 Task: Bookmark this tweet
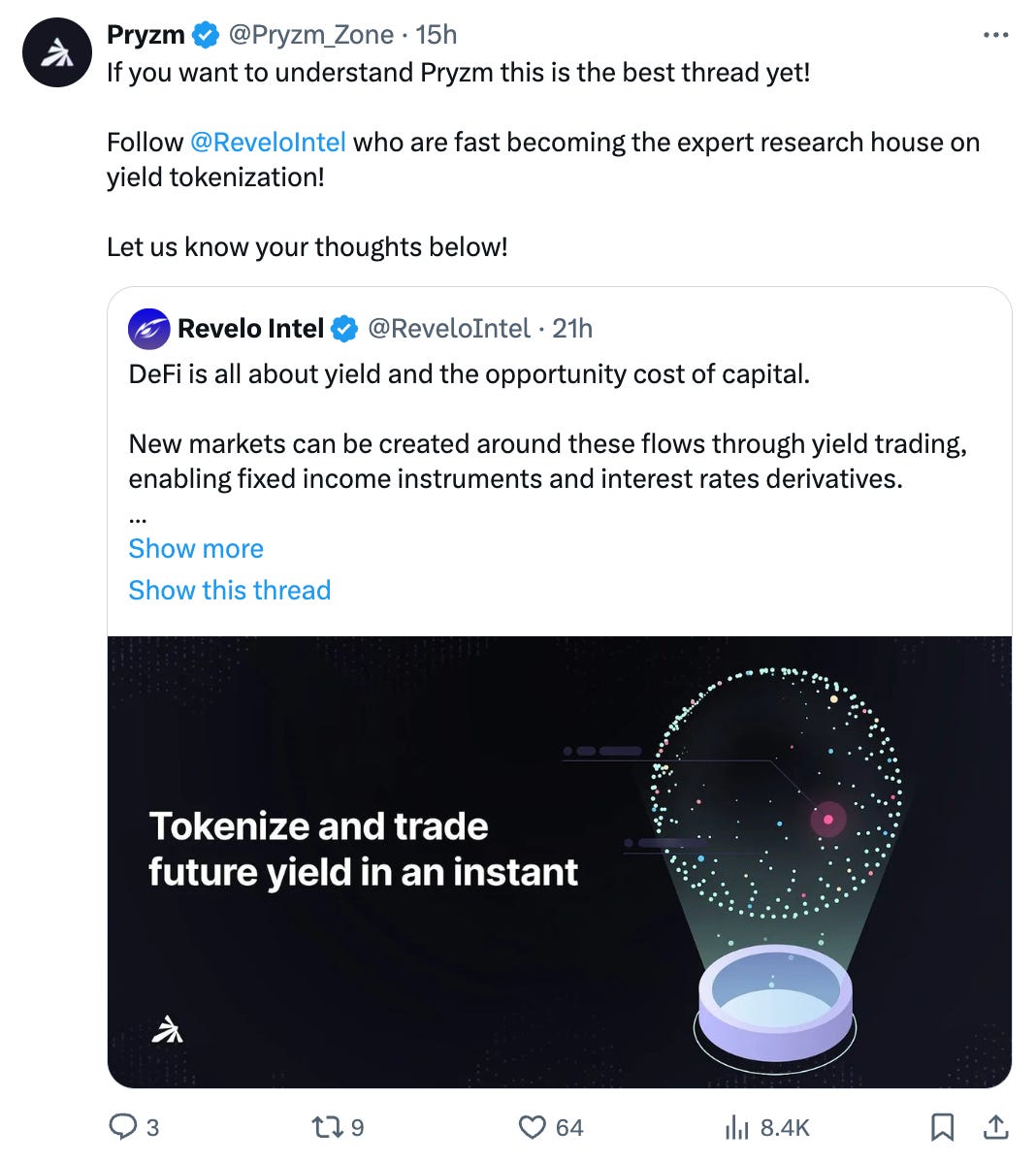[942, 1126]
